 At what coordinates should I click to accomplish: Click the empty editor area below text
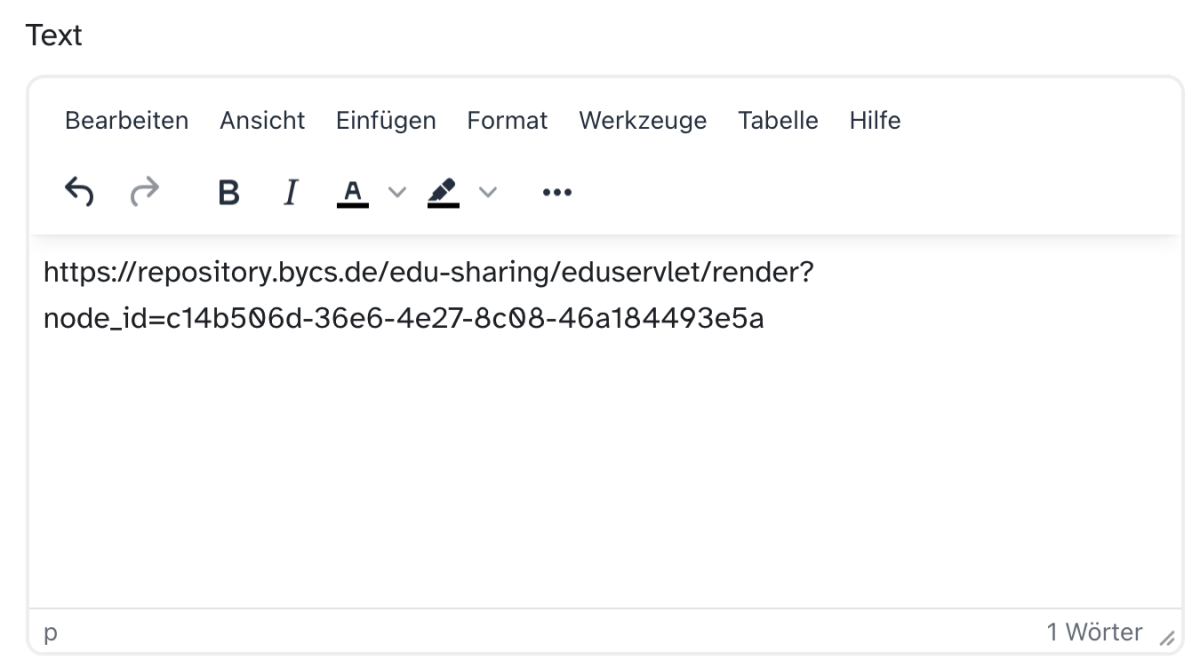(604, 470)
